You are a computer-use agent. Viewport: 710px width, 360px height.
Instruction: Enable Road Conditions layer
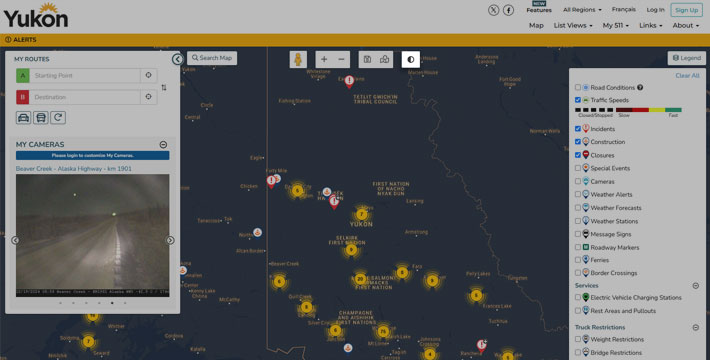click(578, 87)
